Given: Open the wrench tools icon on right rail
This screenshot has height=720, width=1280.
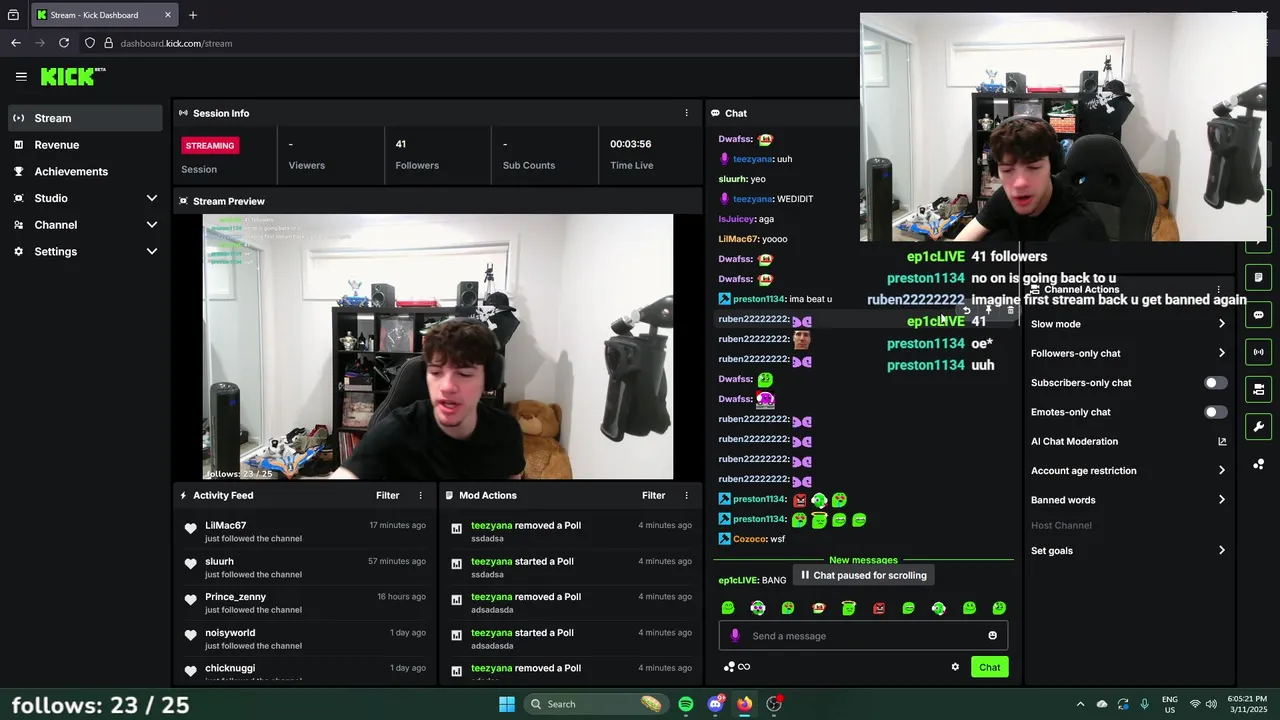Looking at the screenshot, I should click(x=1258, y=427).
